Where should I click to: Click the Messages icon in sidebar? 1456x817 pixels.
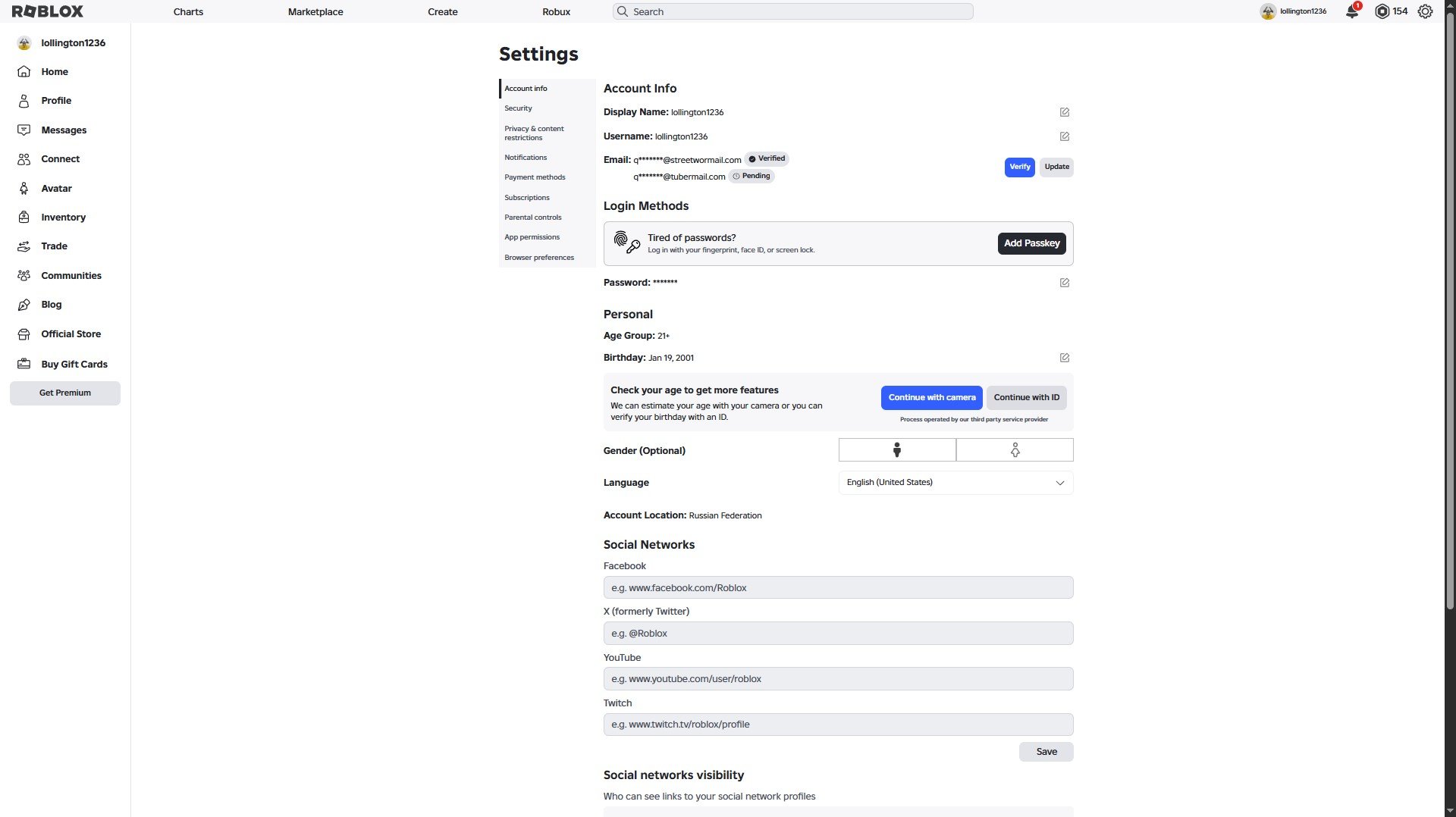[x=24, y=130]
